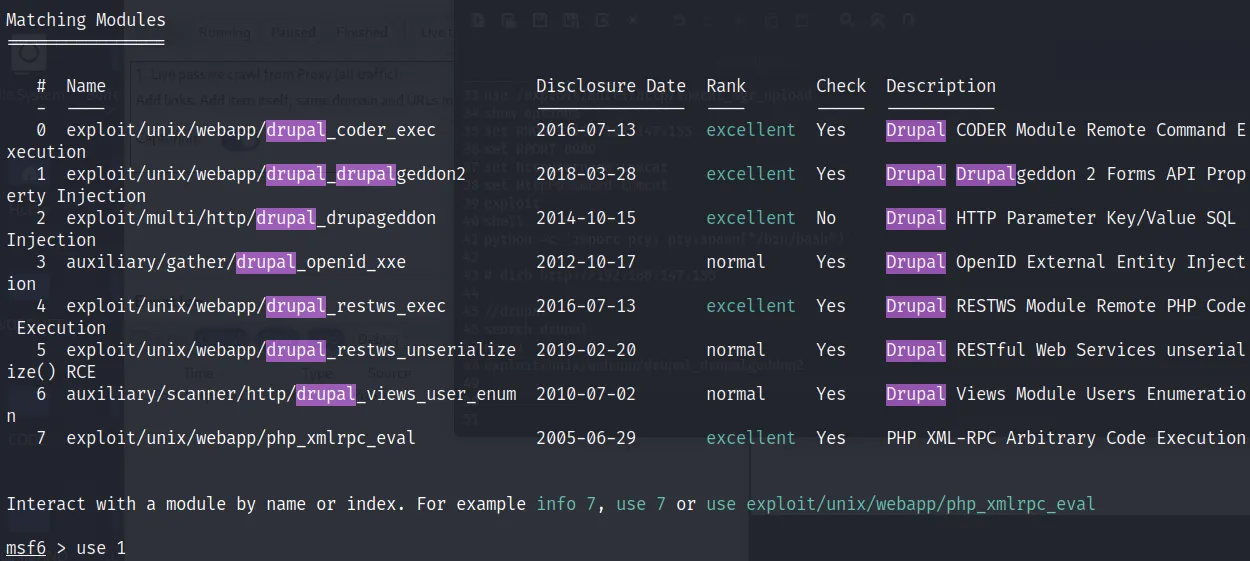Click description 'Drupalgeddon 2 Forms API'
The height and width of the screenshot is (561, 1250).
[x=1081, y=174]
